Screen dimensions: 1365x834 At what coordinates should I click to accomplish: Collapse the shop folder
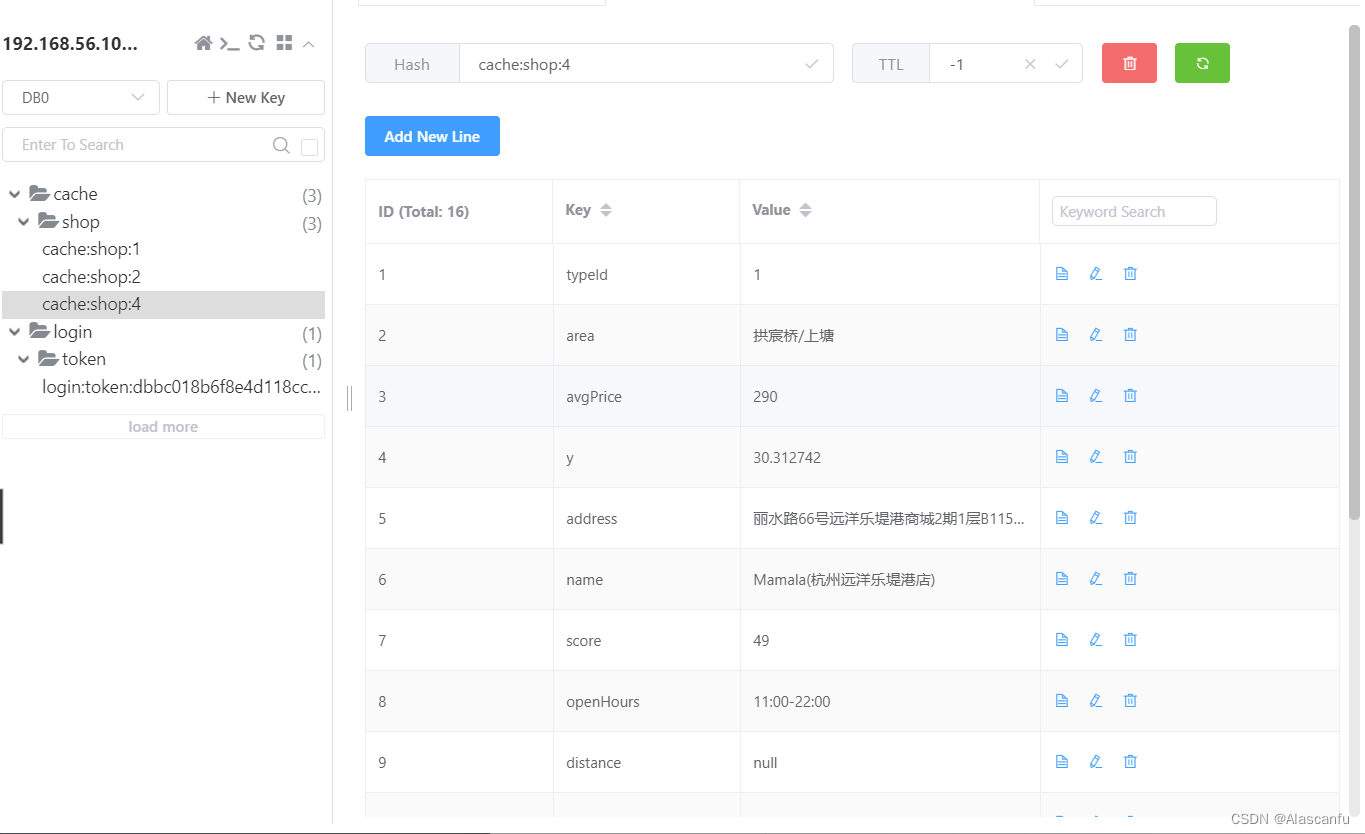click(24, 222)
